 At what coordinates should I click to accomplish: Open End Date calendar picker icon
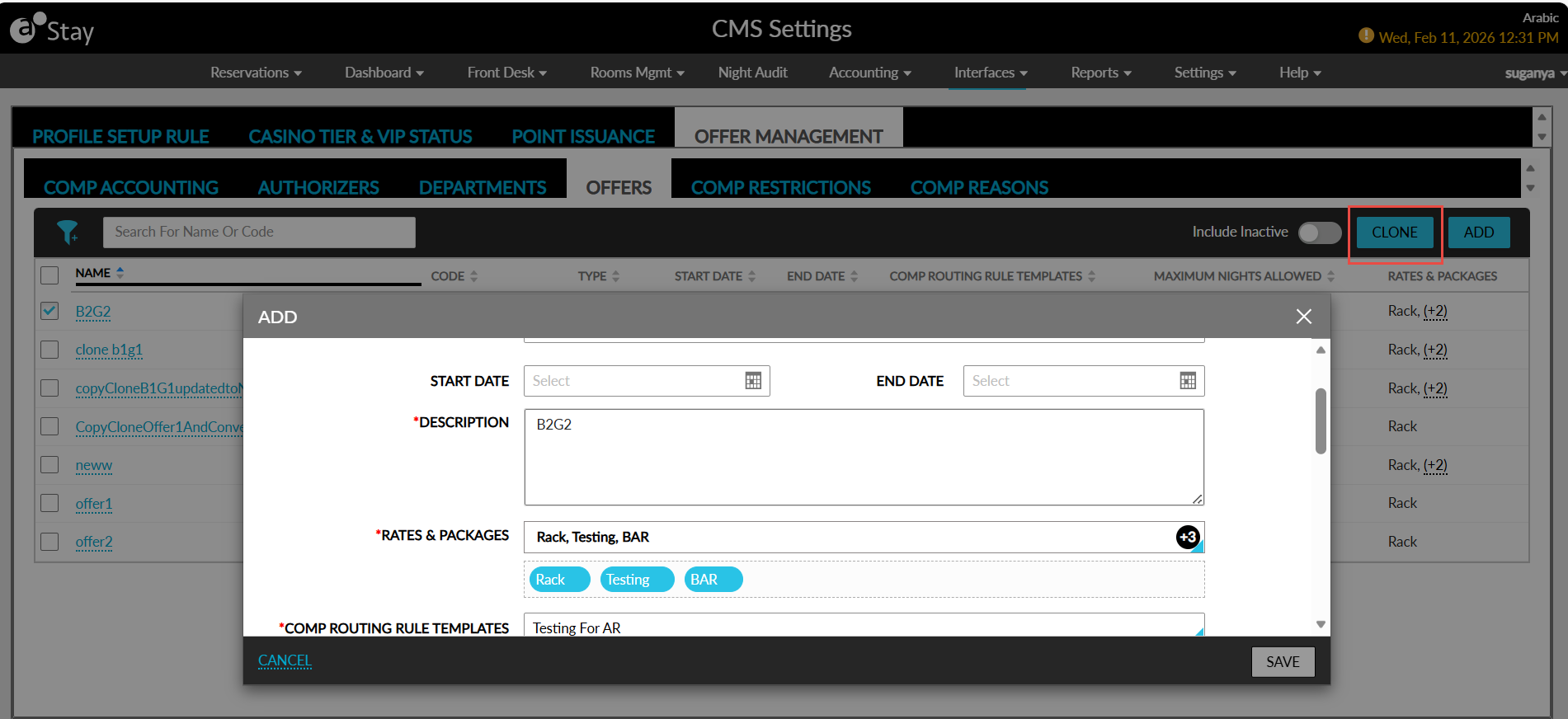(1188, 381)
